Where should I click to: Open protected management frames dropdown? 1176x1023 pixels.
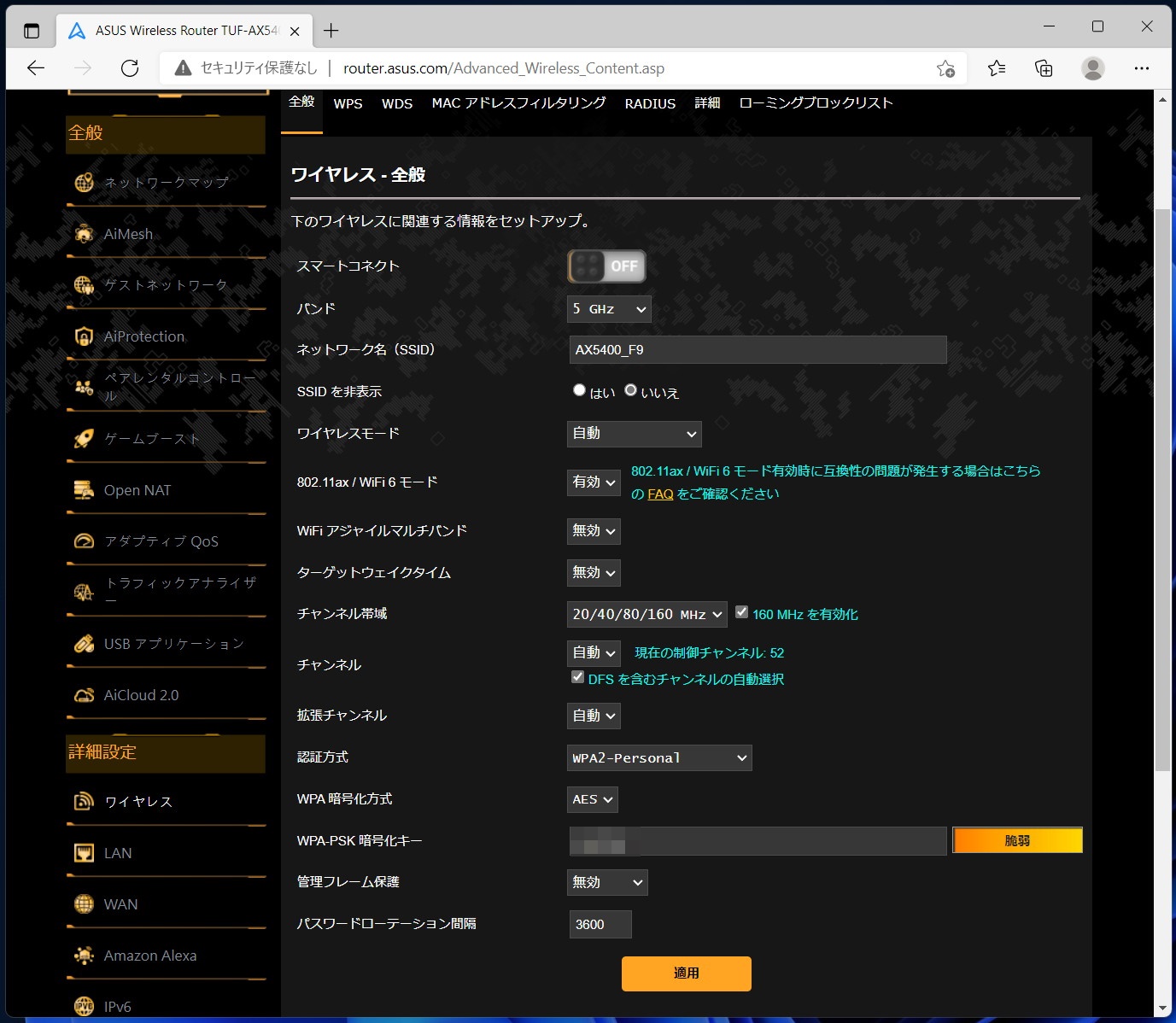tap(607, 882)
